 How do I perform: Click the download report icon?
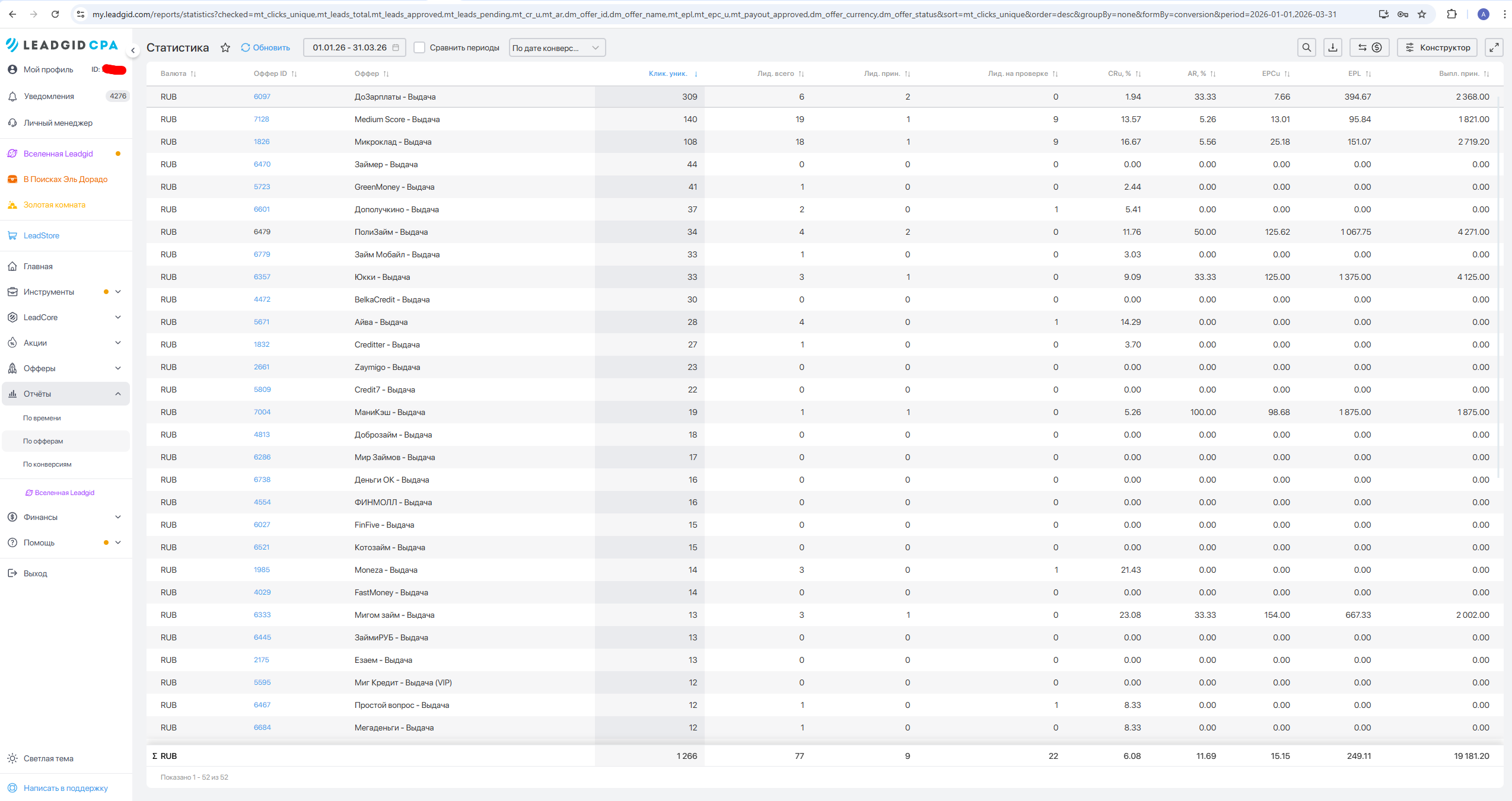tap(1333, 47)
